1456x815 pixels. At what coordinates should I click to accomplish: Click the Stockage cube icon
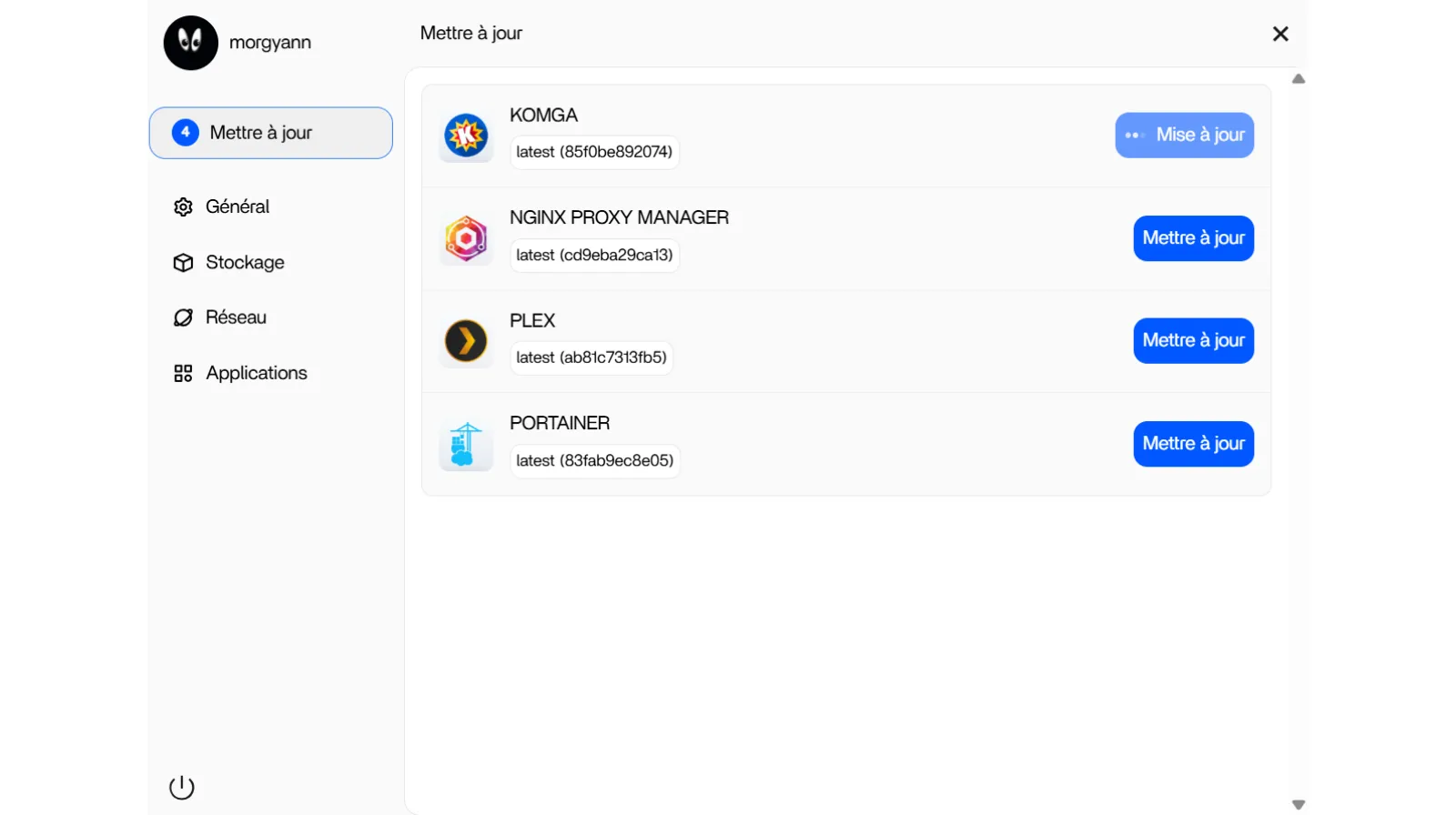[183, 263]
